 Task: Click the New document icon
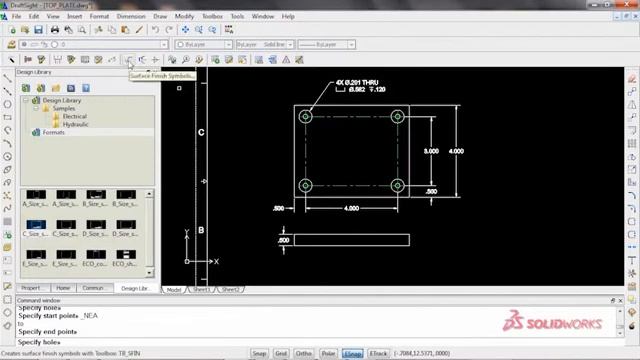(12, 30)
